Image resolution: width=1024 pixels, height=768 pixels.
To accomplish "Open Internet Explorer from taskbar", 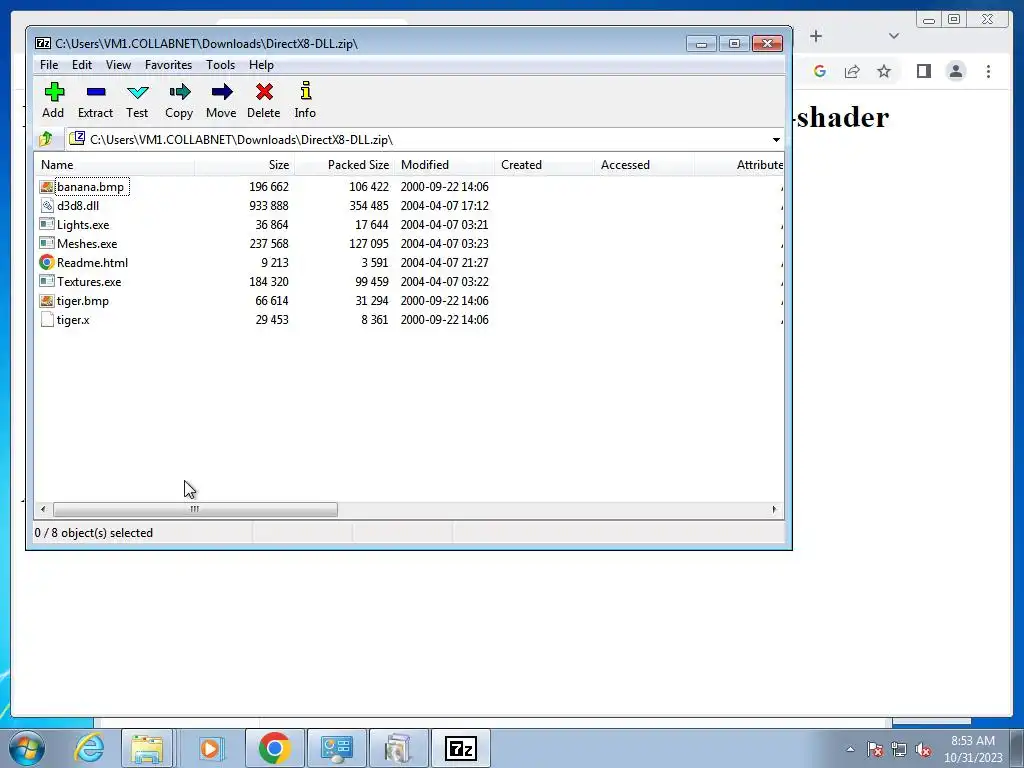I will coord(88,748).
